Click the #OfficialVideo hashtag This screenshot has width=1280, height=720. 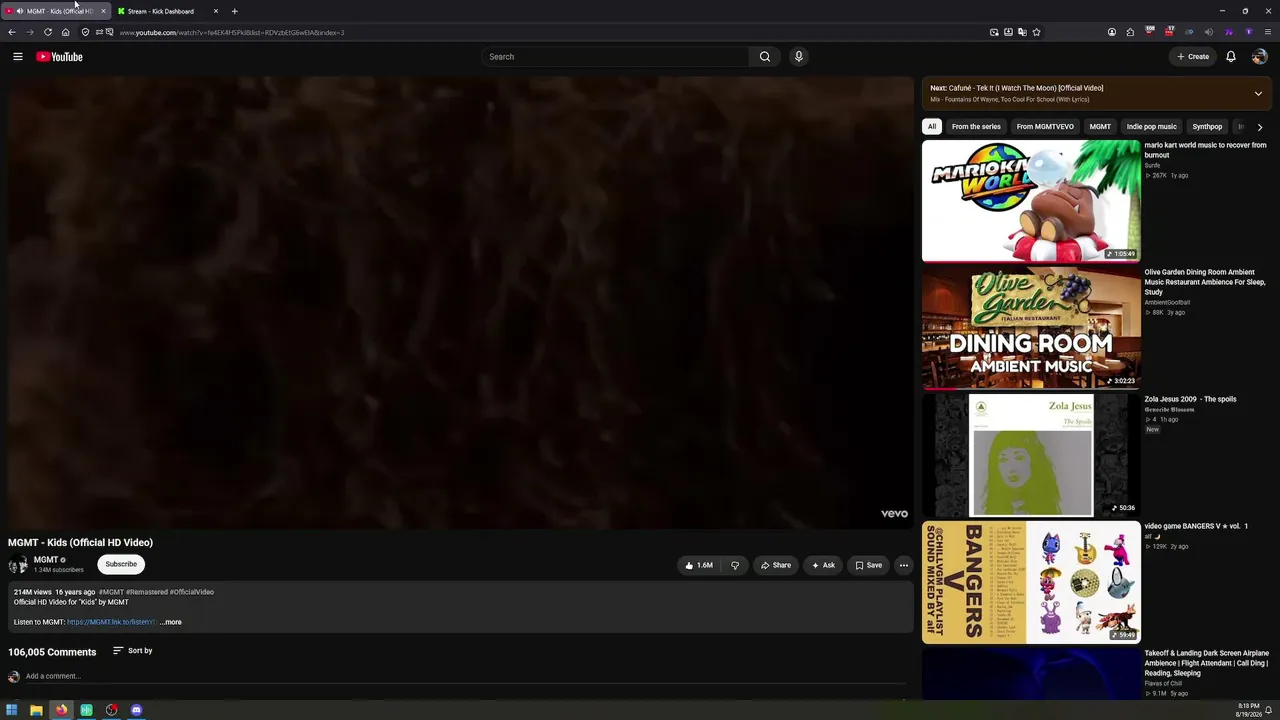coord(191,592)
